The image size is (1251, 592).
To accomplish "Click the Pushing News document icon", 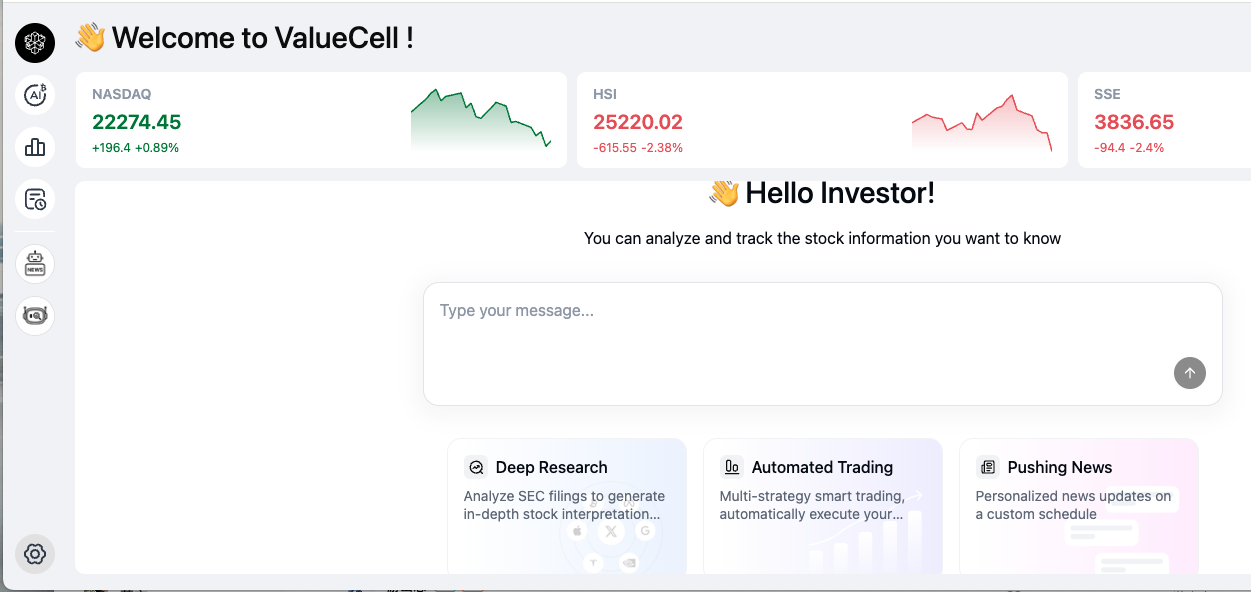I will [x=987, y=466].
